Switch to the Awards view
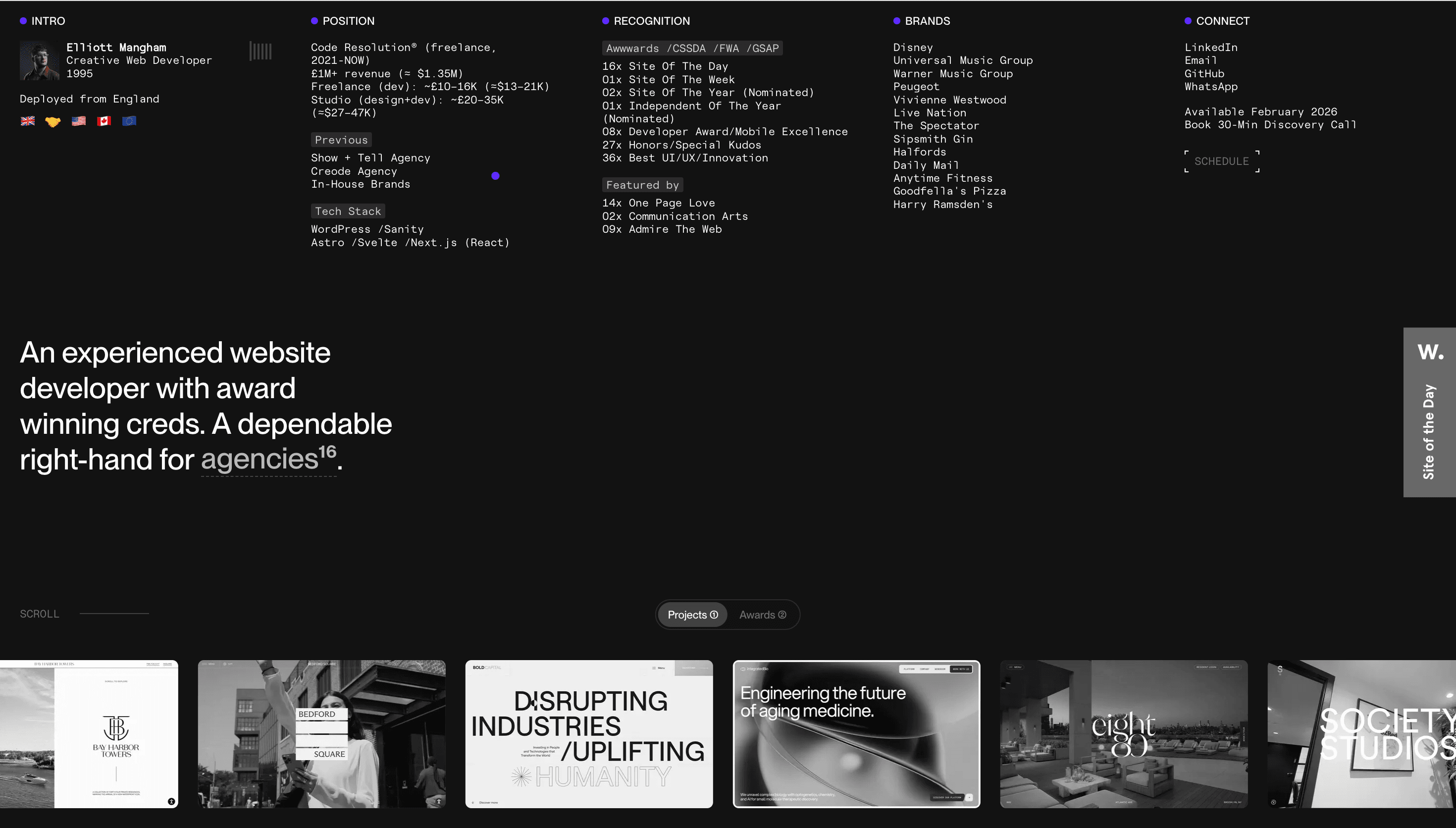Image resolution: width=1456 pixels, height=828 pixels. [x=763, y=615]
